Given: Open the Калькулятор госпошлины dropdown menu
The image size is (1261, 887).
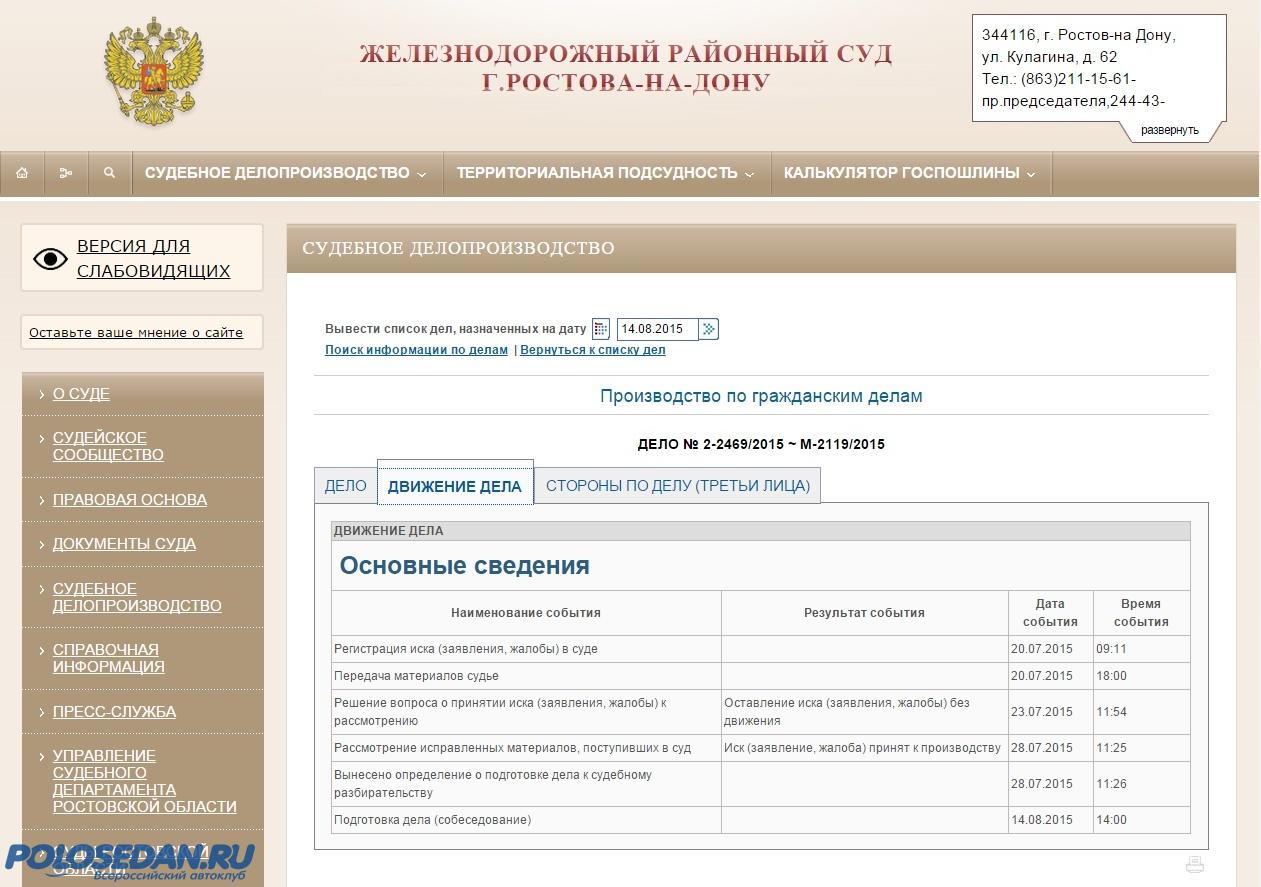Looking at the screenshot, I should pos(910,173).
